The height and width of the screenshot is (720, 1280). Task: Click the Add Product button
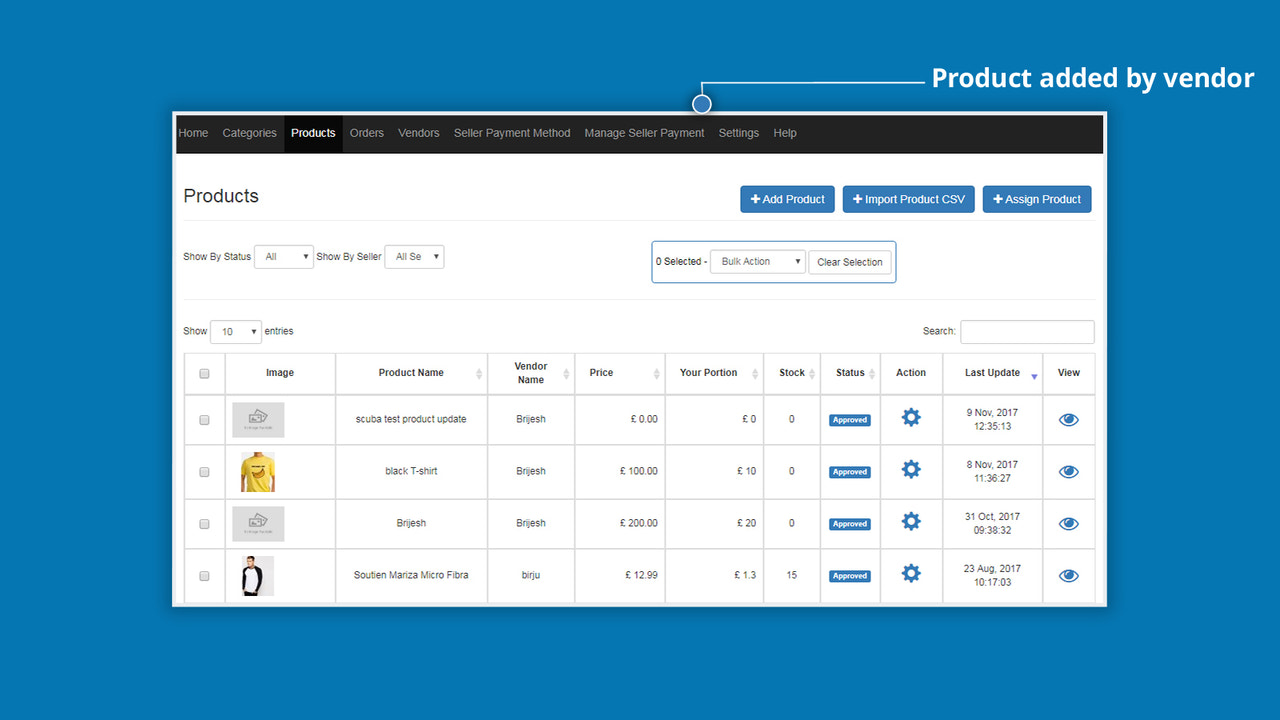[x=787, y=199]
